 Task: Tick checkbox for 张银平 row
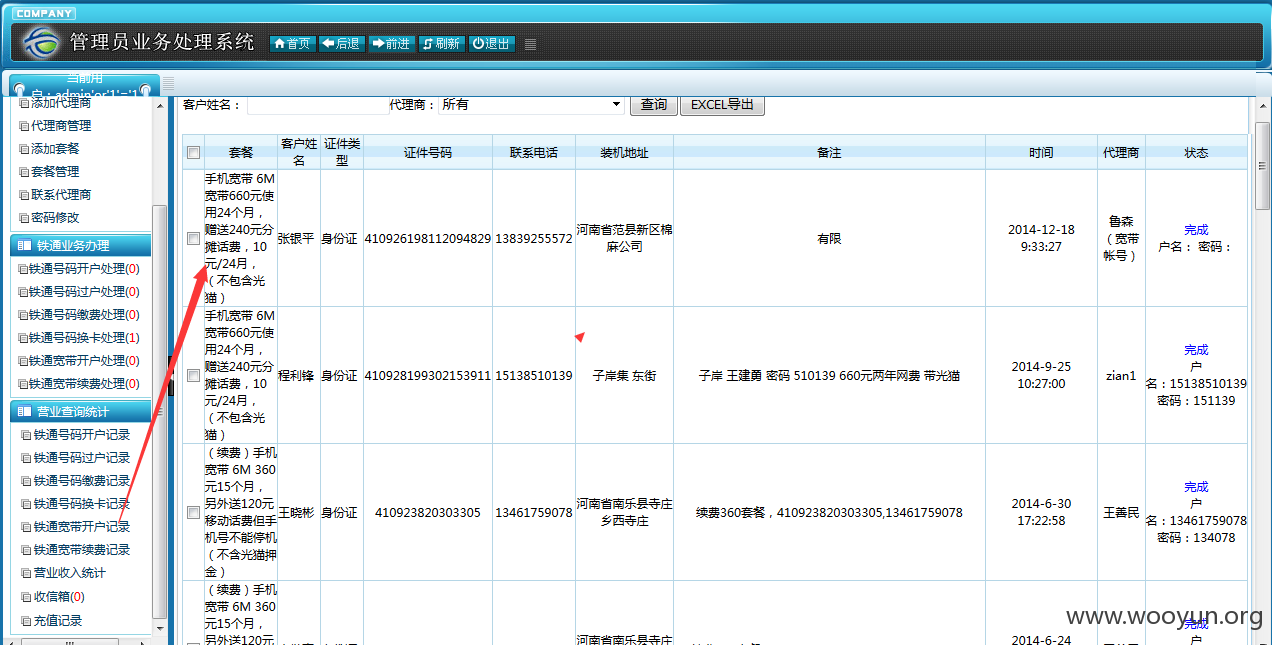[193, 238]
